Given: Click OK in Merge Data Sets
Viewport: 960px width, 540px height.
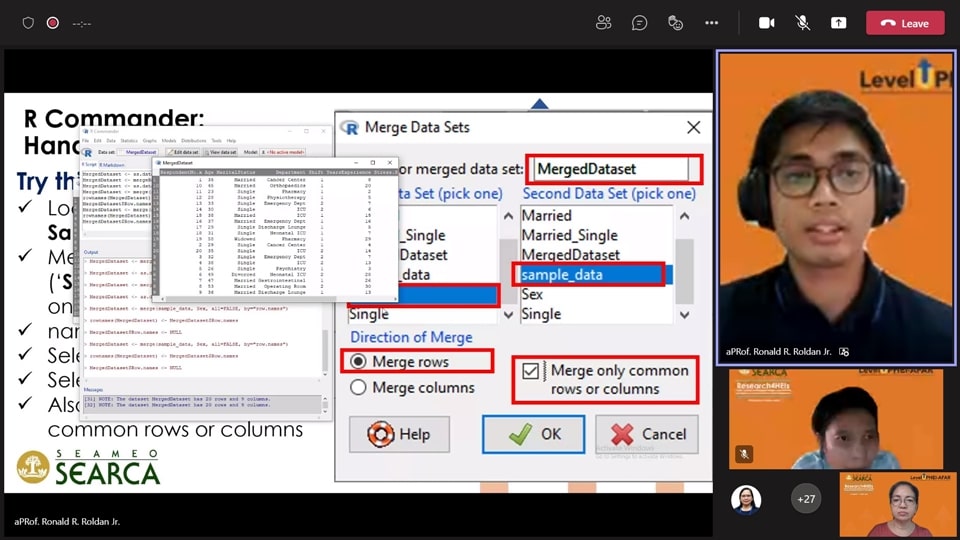Looking at the screenshot, I should pos(534,435).
